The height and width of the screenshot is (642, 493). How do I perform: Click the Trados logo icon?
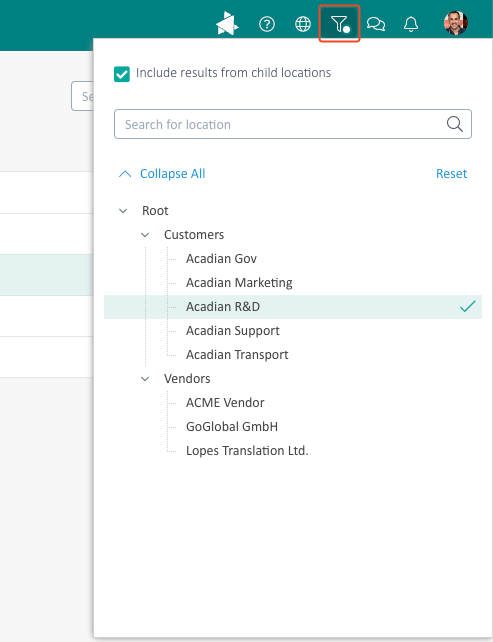(x=227, y=23)
